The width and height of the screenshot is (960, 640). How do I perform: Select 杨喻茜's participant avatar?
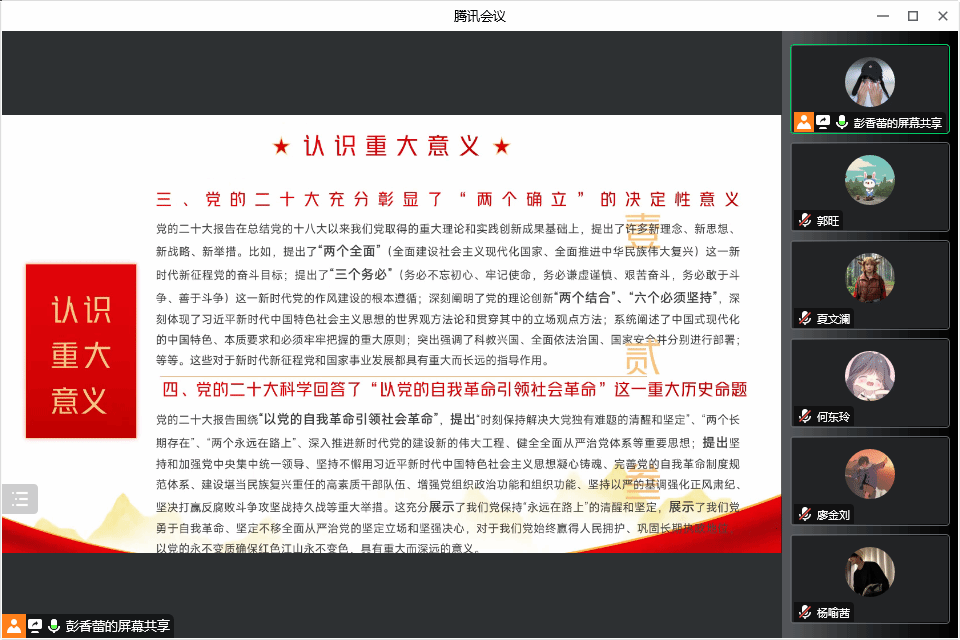[869, 571]
